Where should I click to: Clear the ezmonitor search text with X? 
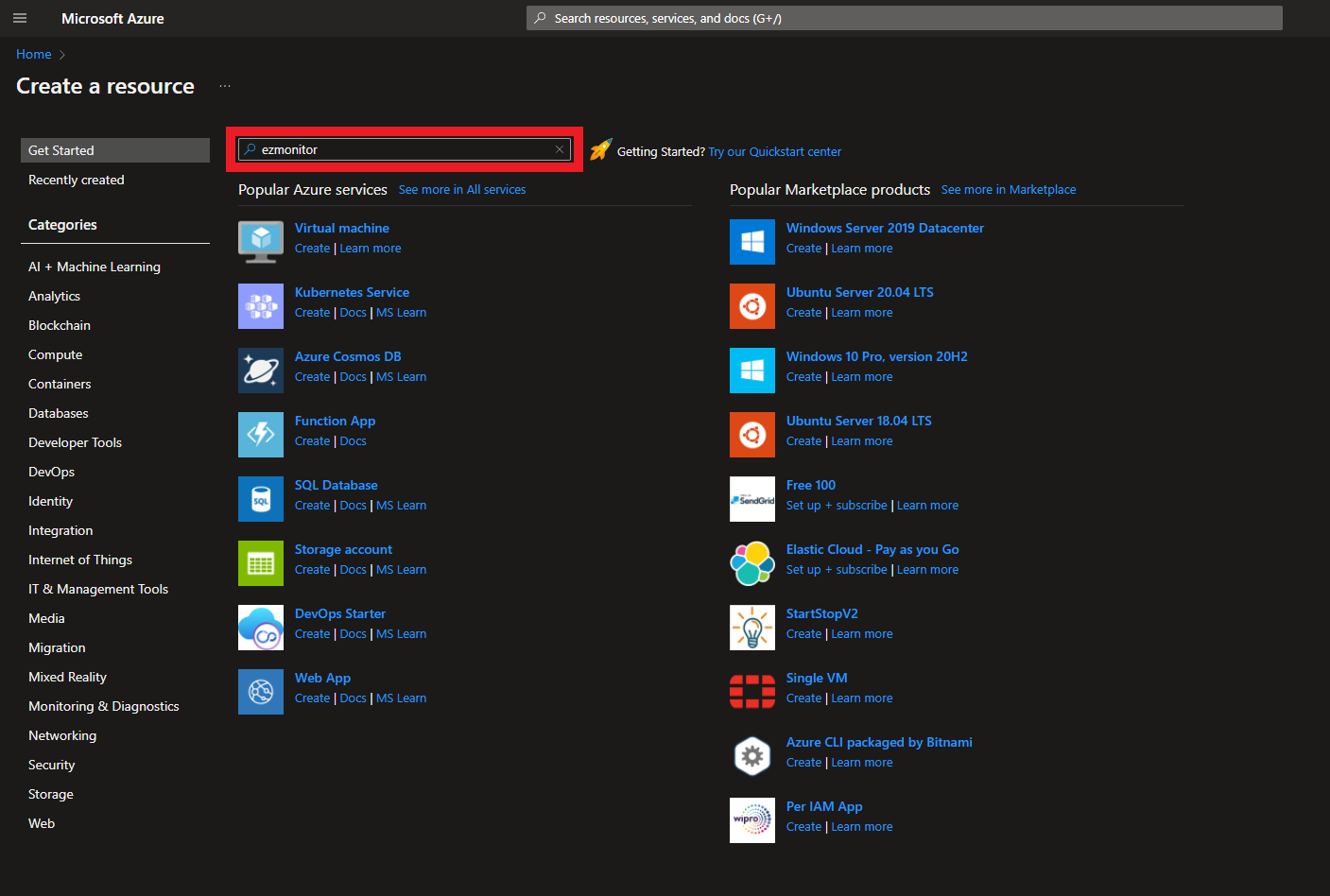click(560, 149)
